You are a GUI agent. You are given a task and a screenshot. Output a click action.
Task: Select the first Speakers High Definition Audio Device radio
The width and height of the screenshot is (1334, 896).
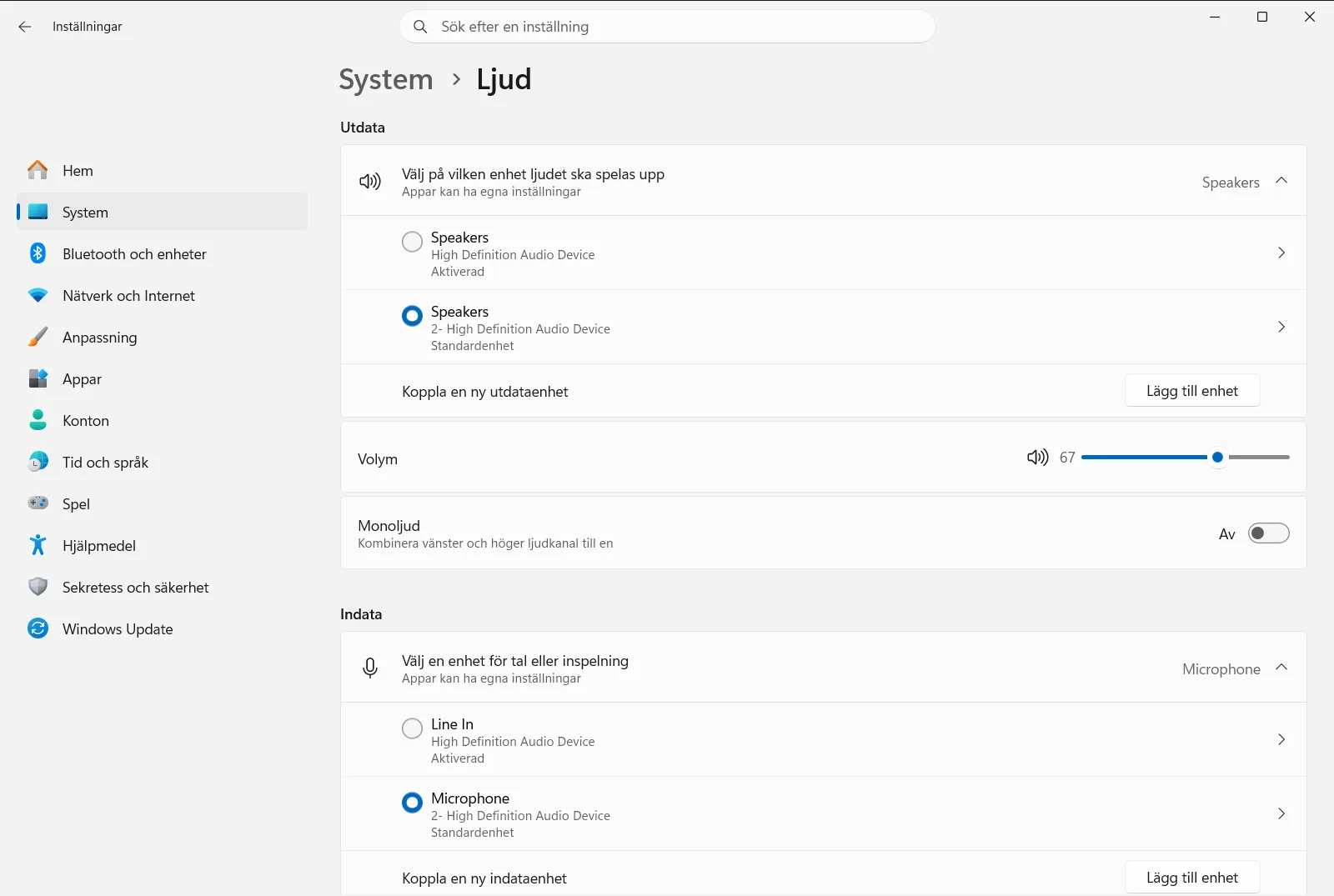412,242
